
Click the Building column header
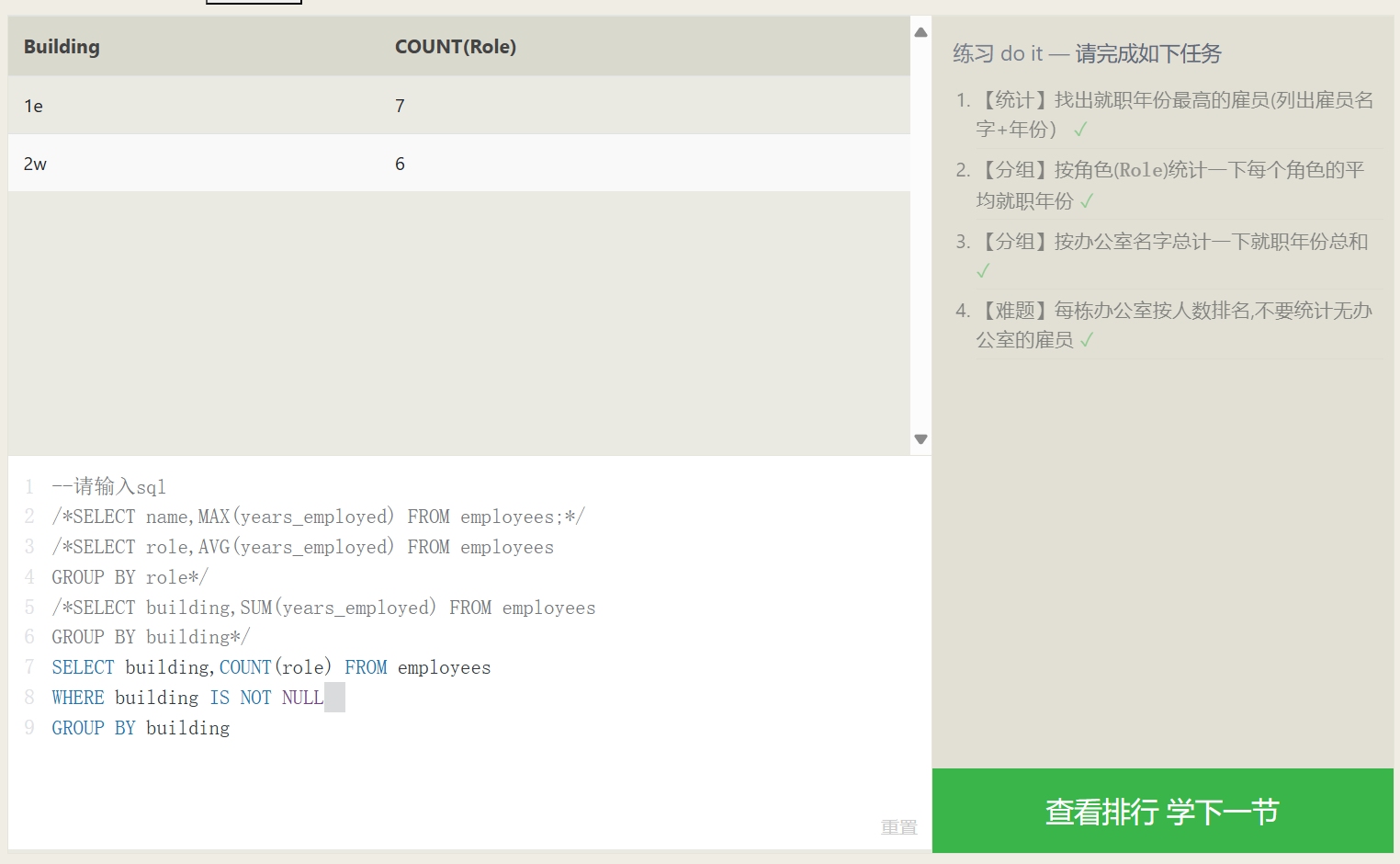[62, 47]
